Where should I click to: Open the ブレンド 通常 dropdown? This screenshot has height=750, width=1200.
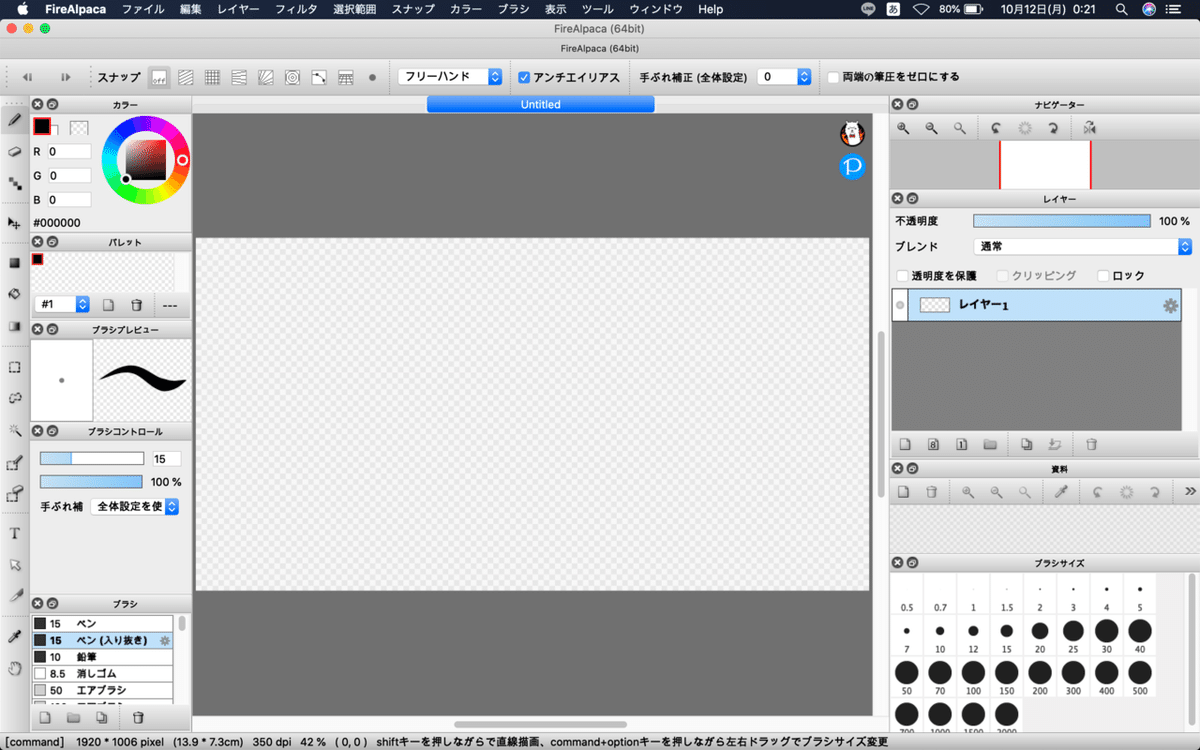point(1083,246)
